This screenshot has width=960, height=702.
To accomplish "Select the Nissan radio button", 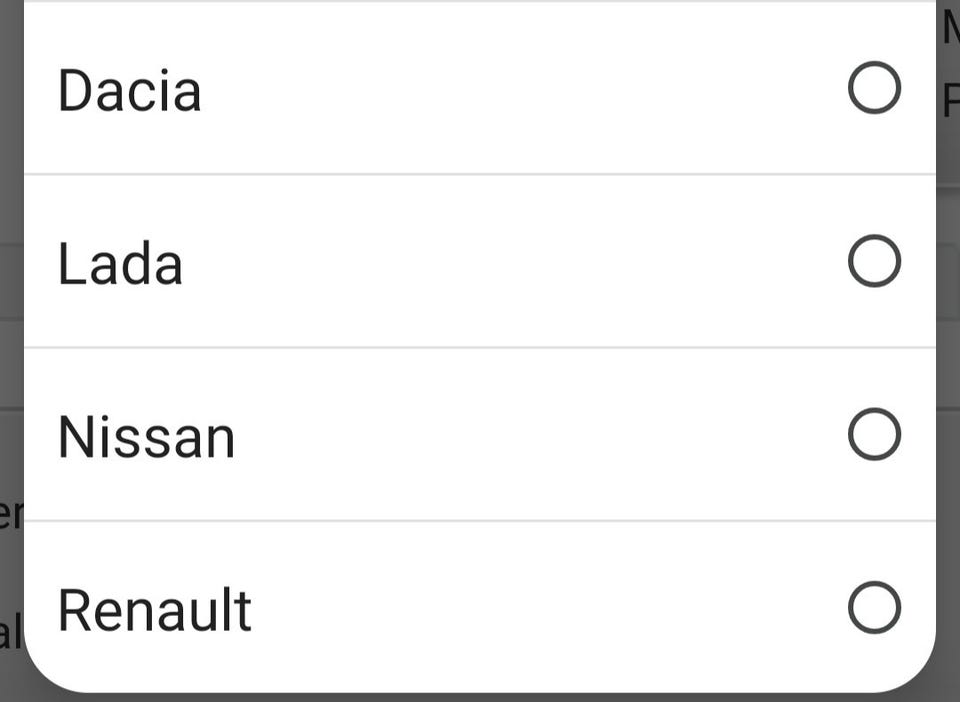I will [874, 434].
